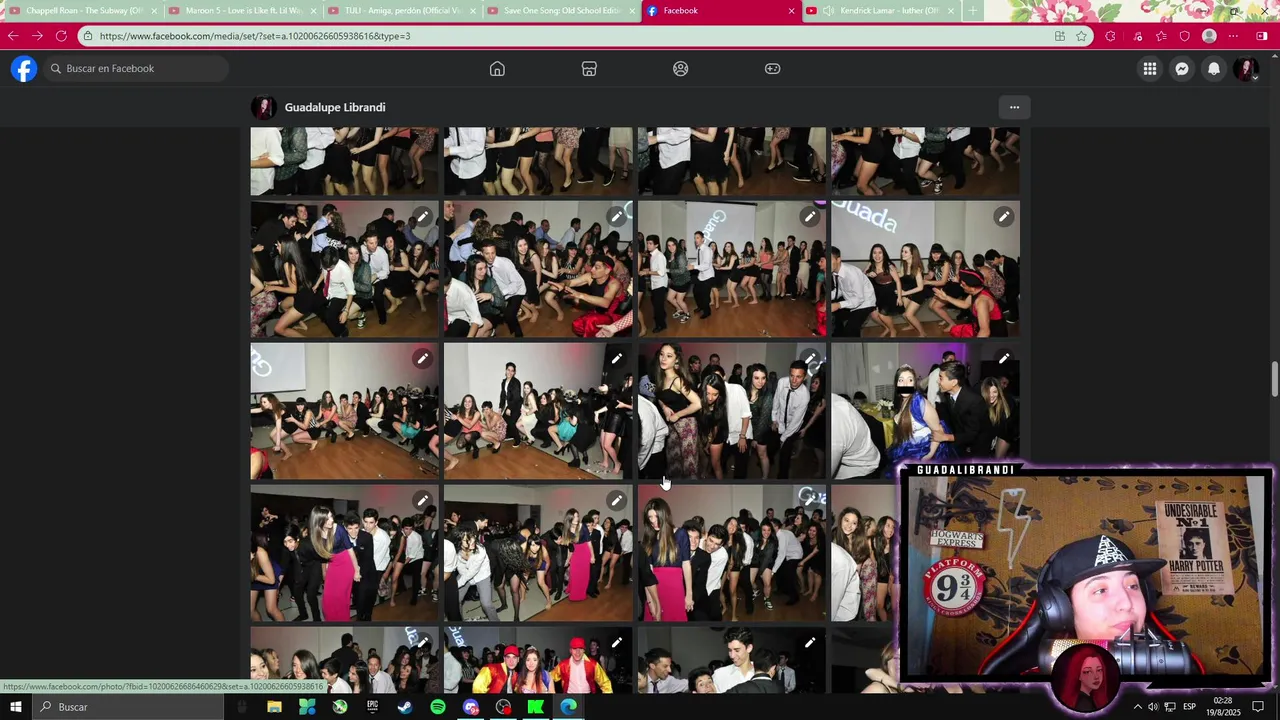Show hidden system tray icons
1280x720 pixels.
click(x=1137, y=707)
